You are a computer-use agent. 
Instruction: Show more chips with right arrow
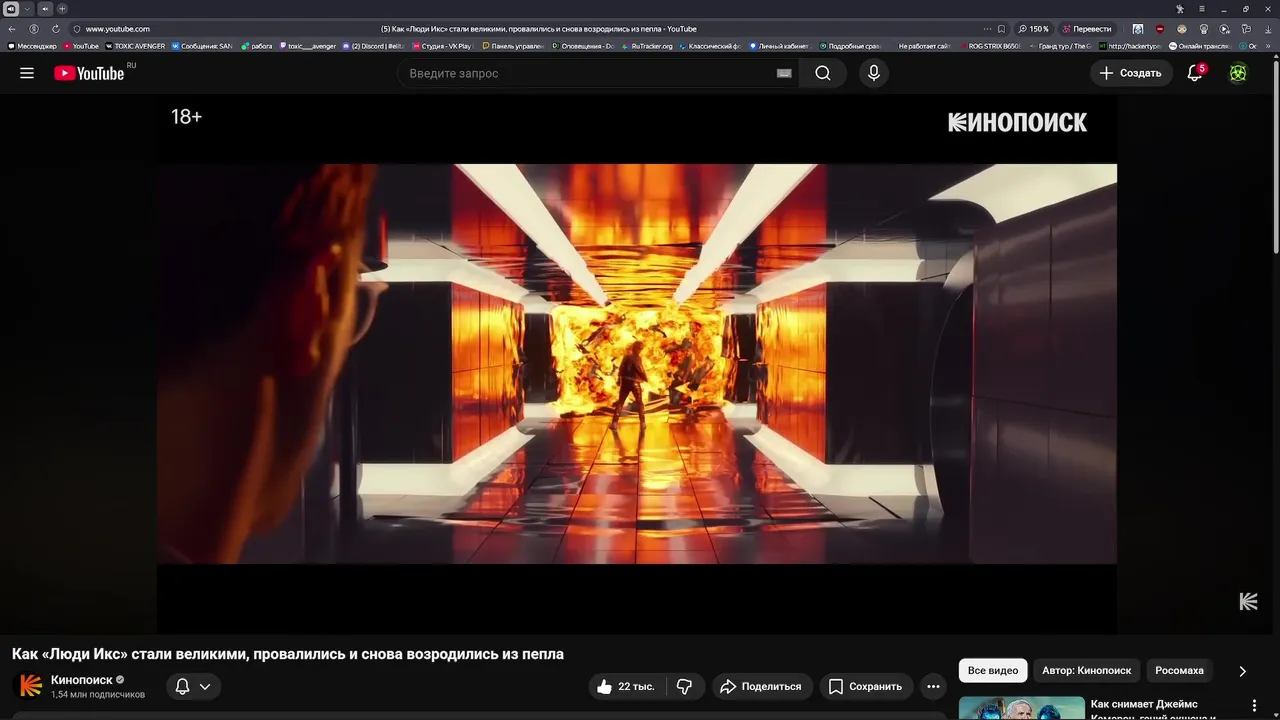tap(1242, 671)
